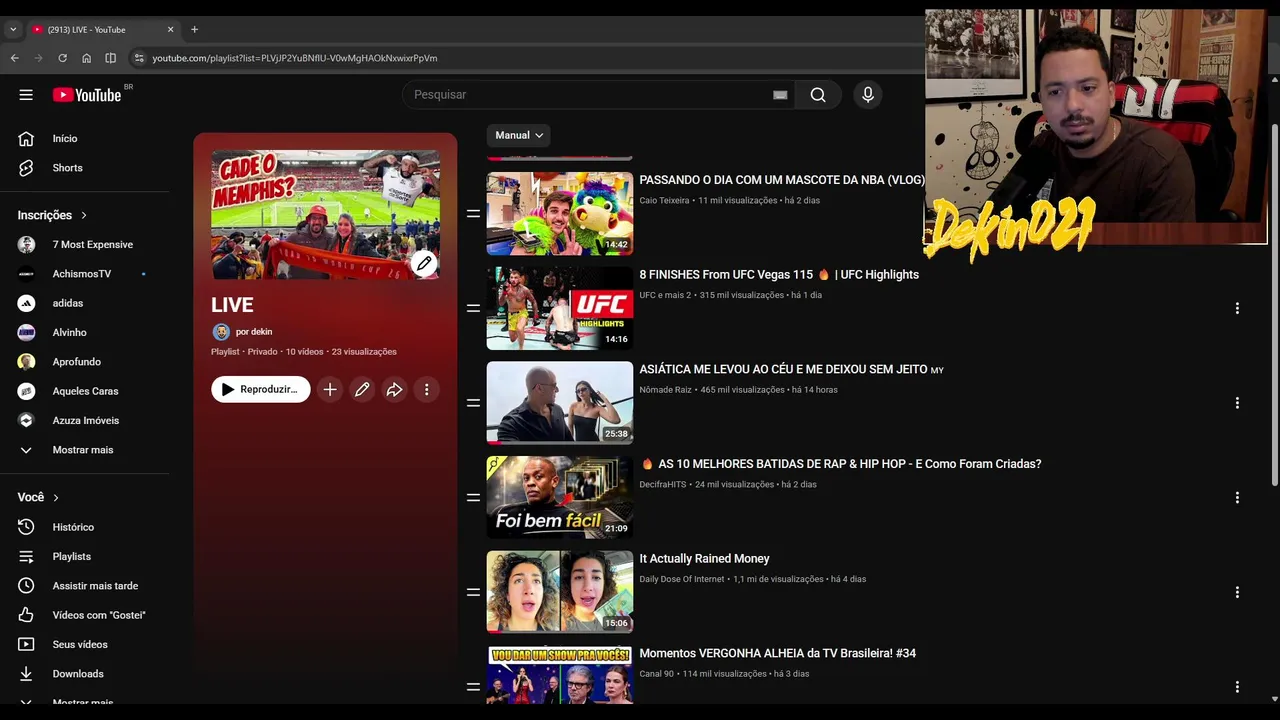This screenshot has height=720, width=1280.
Task: Click browser home button
Action: tap(86, 58)
